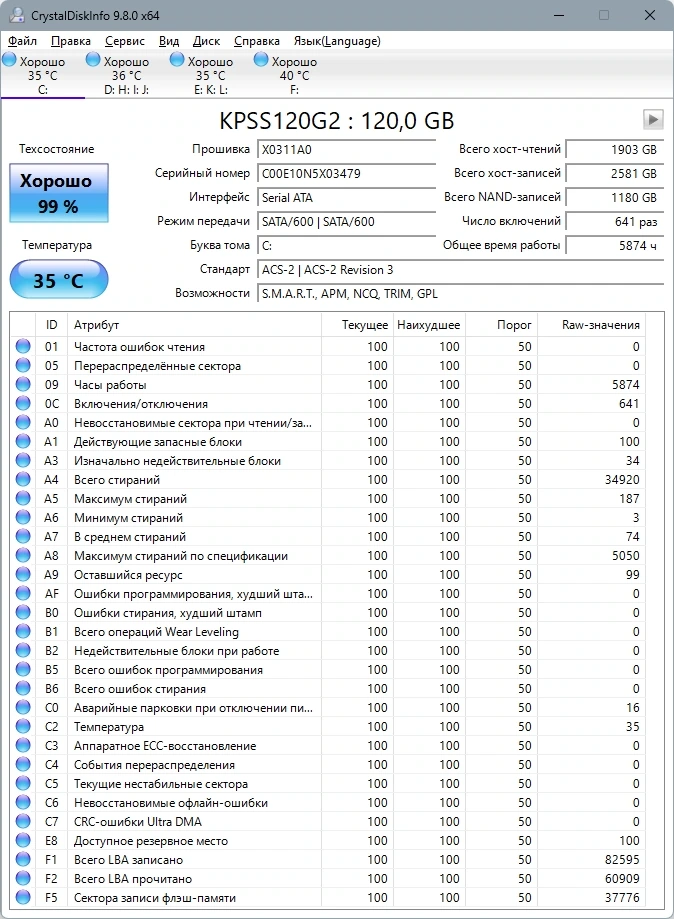Click the status icon for attribute F5
This screenshot has height=919, width=674.
(23, 897)
